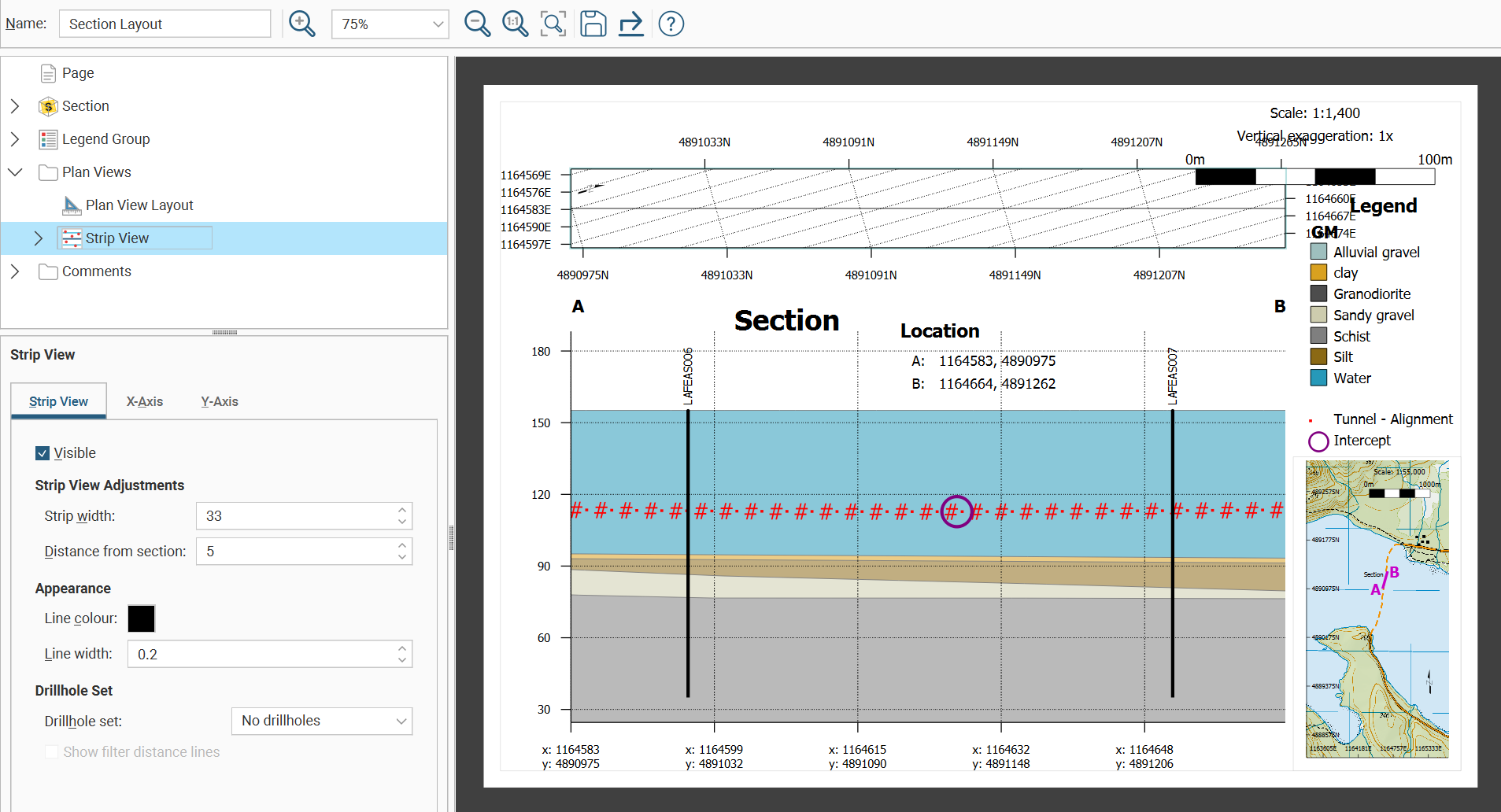Viewport: 1501px width, 812px height.
Task: Open the Drillhole set dropdown
Action: 321,721
